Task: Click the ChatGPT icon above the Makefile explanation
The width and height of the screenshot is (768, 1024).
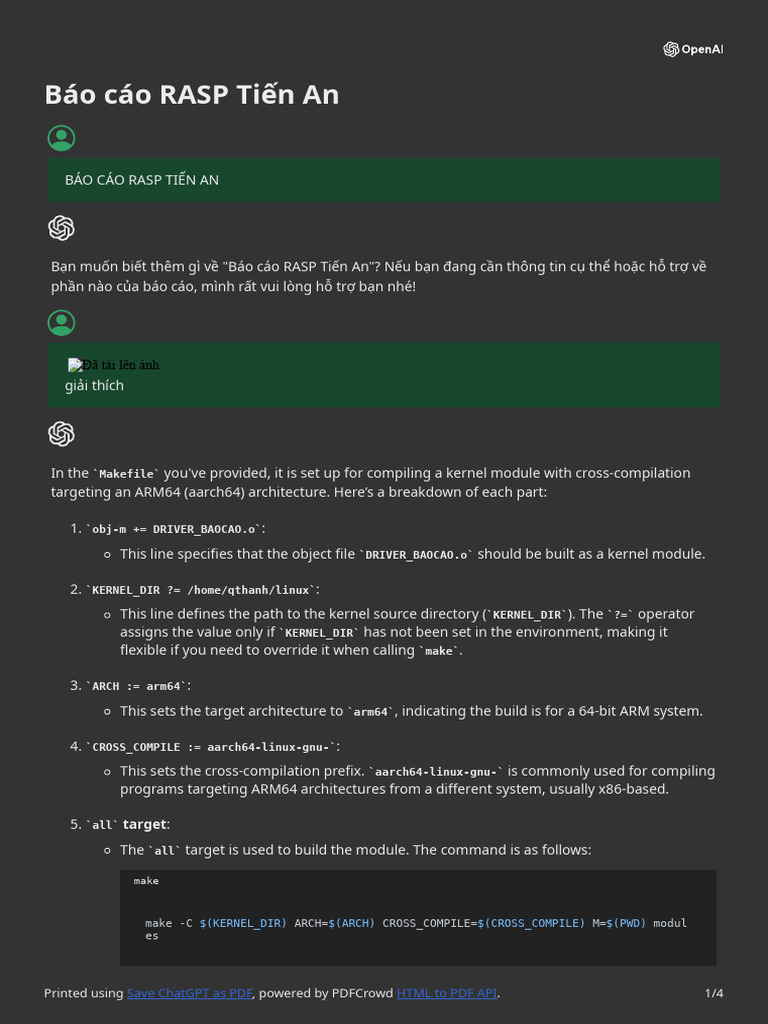Action: pyautogui.click(x=61, y=434)
